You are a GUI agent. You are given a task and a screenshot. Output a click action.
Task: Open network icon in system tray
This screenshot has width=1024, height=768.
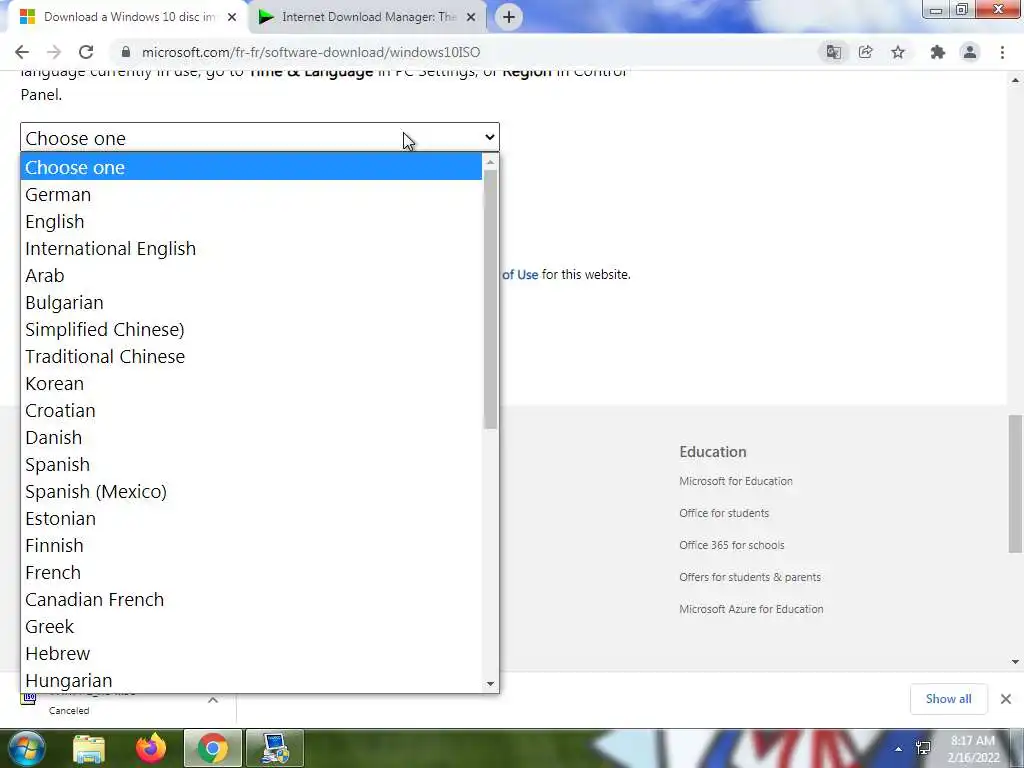[x=923, y=748]
